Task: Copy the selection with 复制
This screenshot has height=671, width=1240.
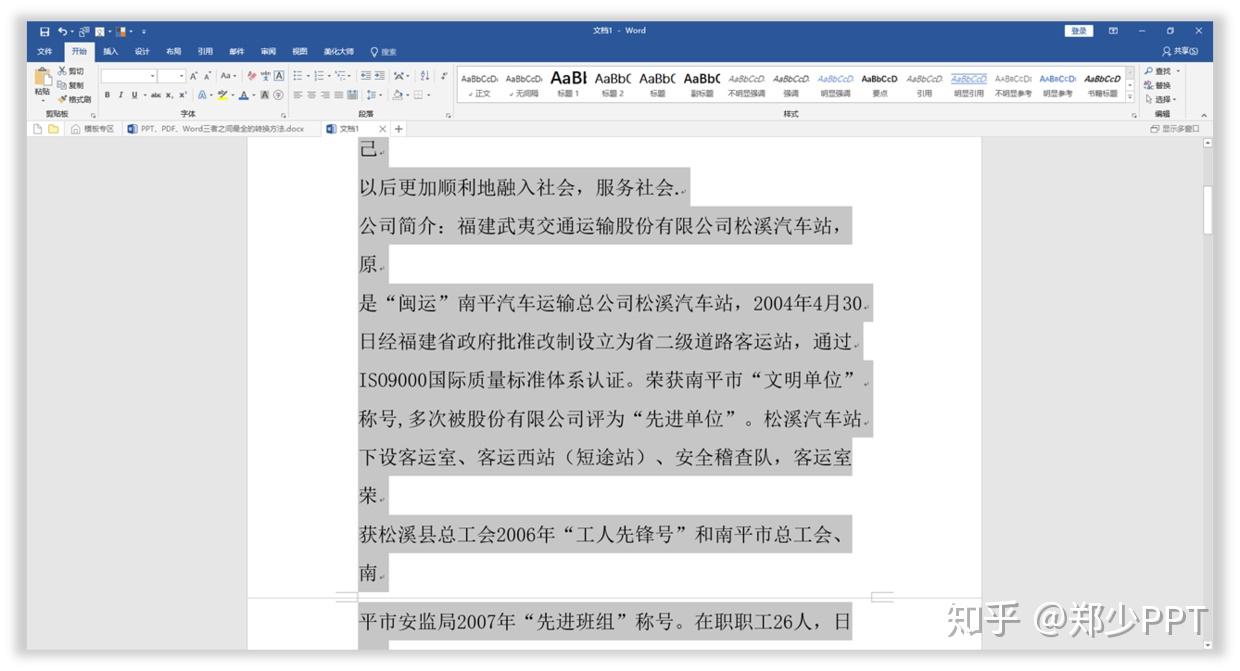Action: coord(70,85)
